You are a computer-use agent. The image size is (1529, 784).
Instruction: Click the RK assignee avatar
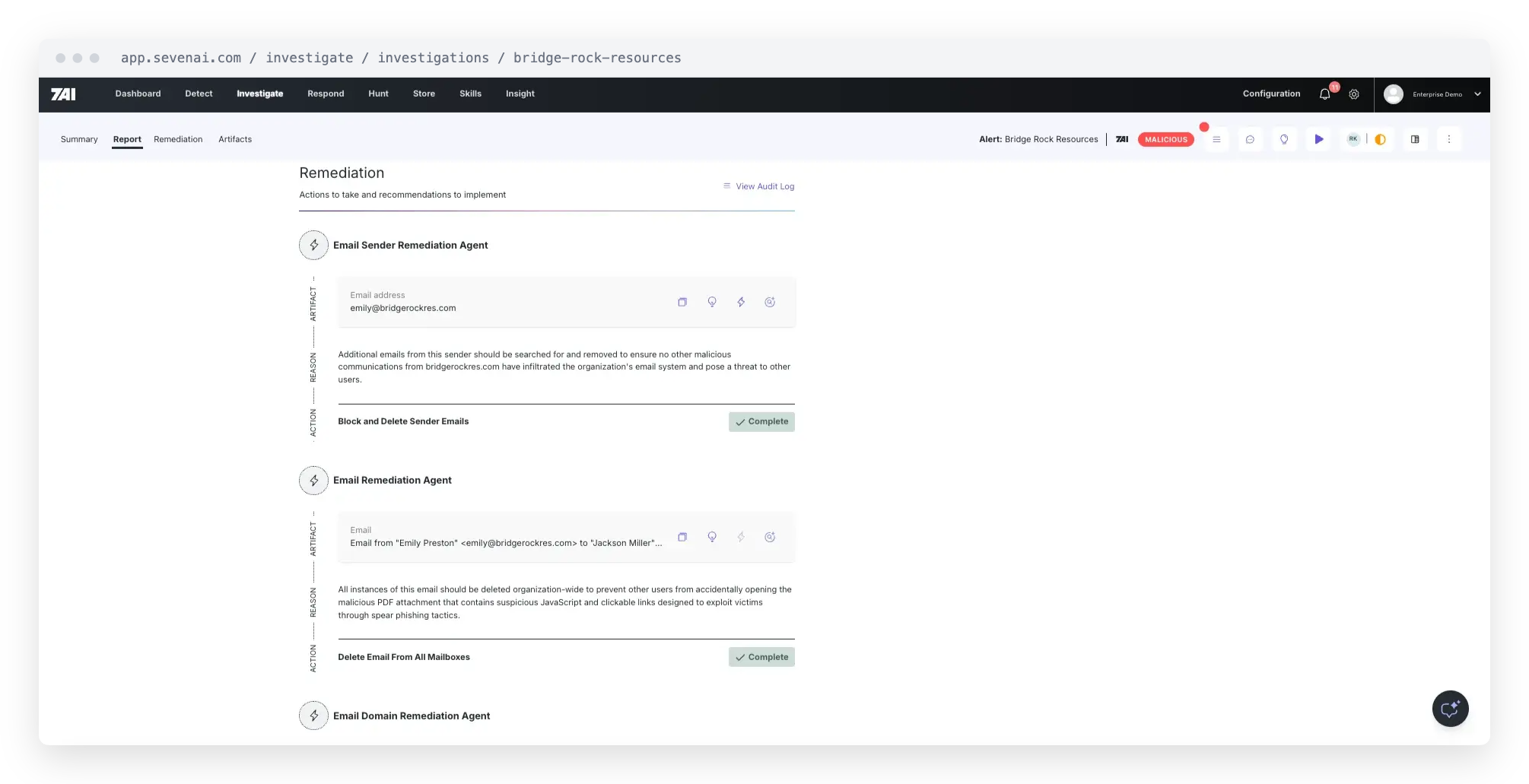(1353, 139)
